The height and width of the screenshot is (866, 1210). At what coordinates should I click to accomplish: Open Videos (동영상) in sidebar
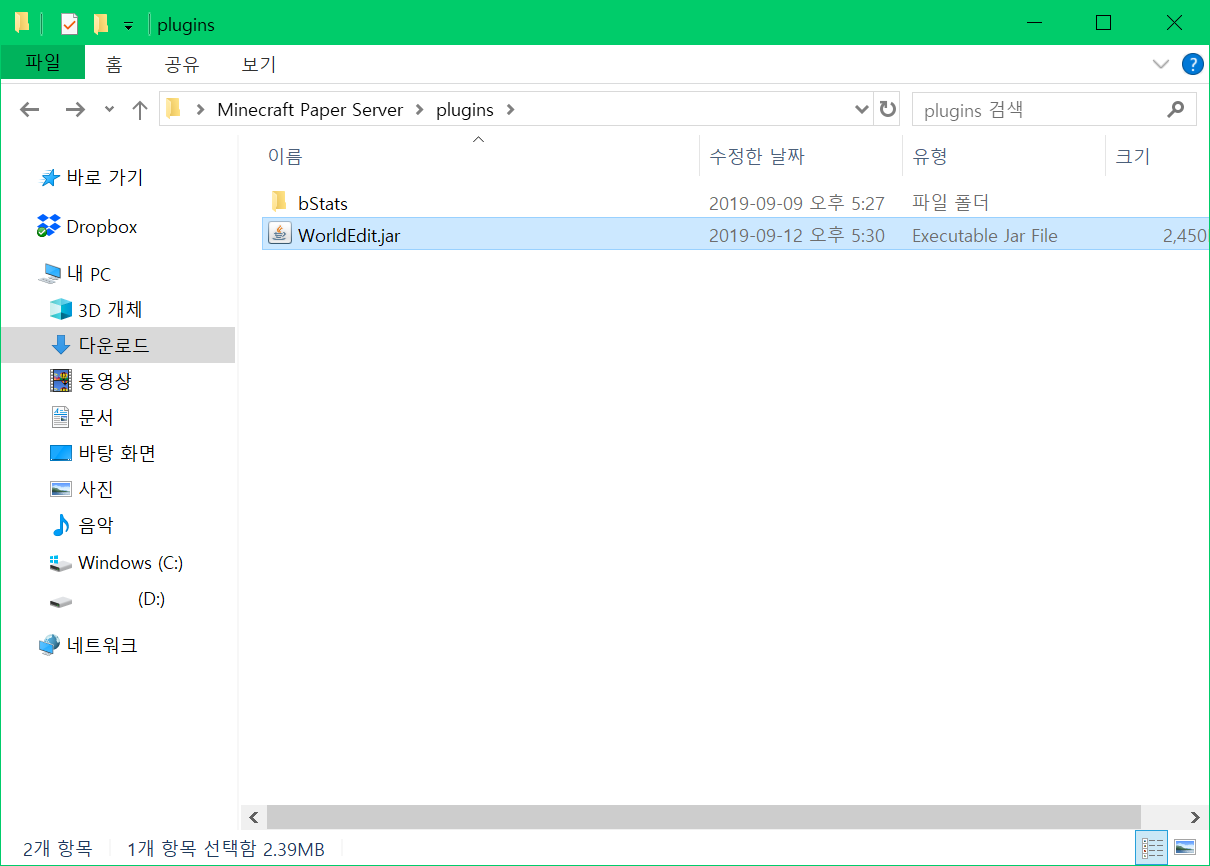point(105,382)
